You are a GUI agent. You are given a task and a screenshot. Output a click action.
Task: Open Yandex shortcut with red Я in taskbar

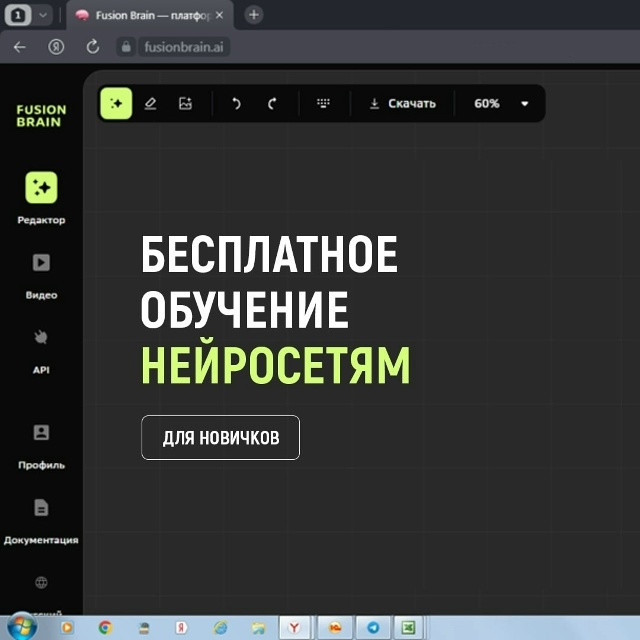[181, 627]
